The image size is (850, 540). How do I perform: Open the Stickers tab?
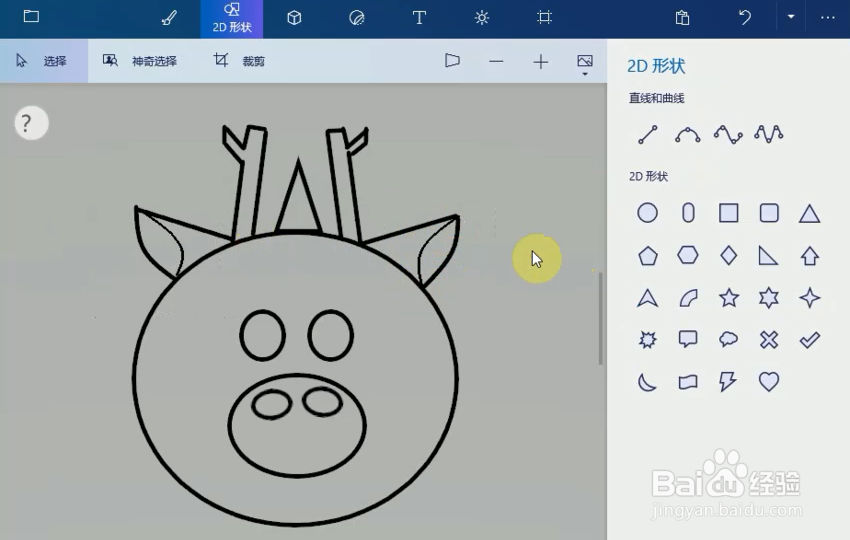357,18
